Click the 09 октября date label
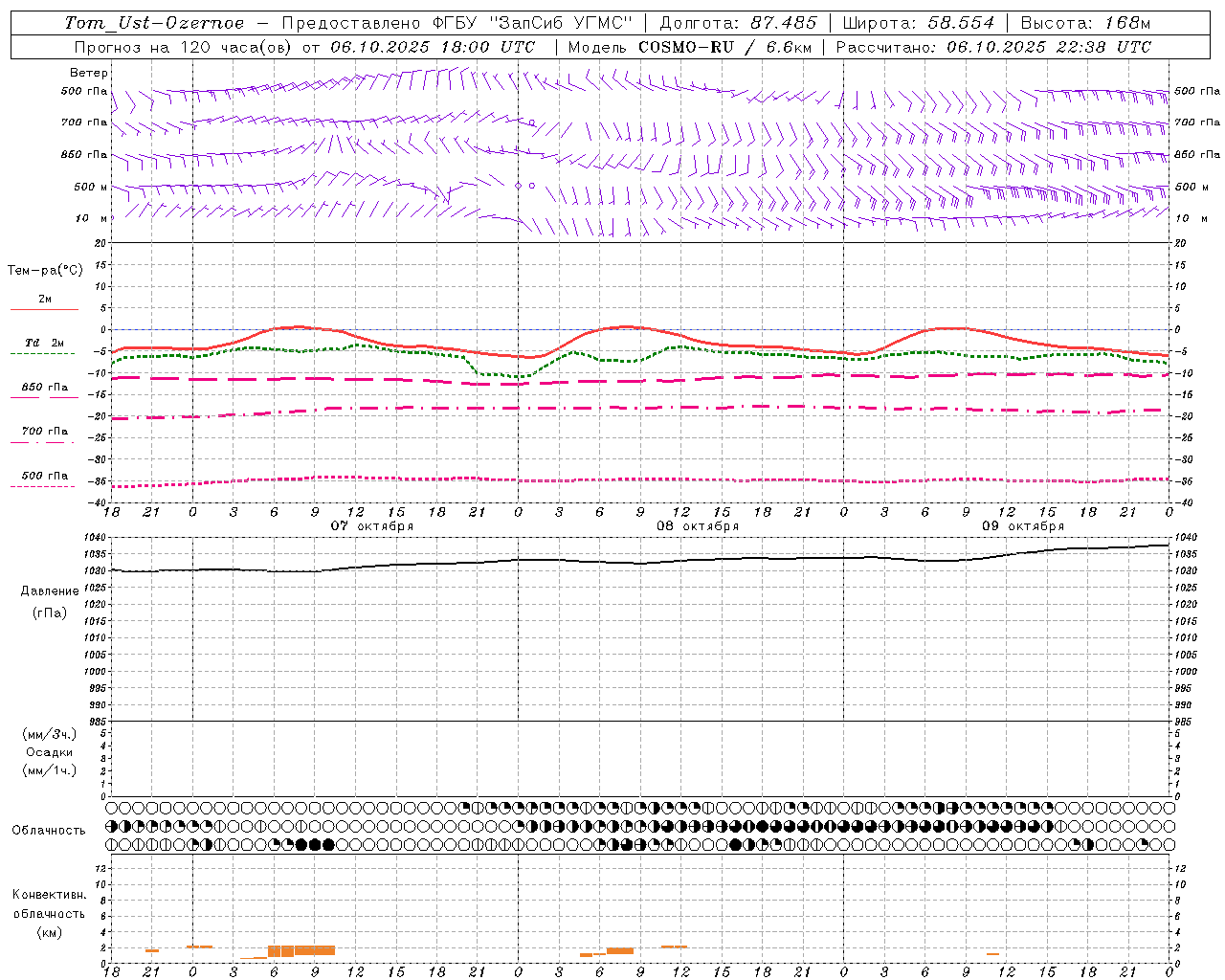The image size is (1225, 980). point(1023,526)
